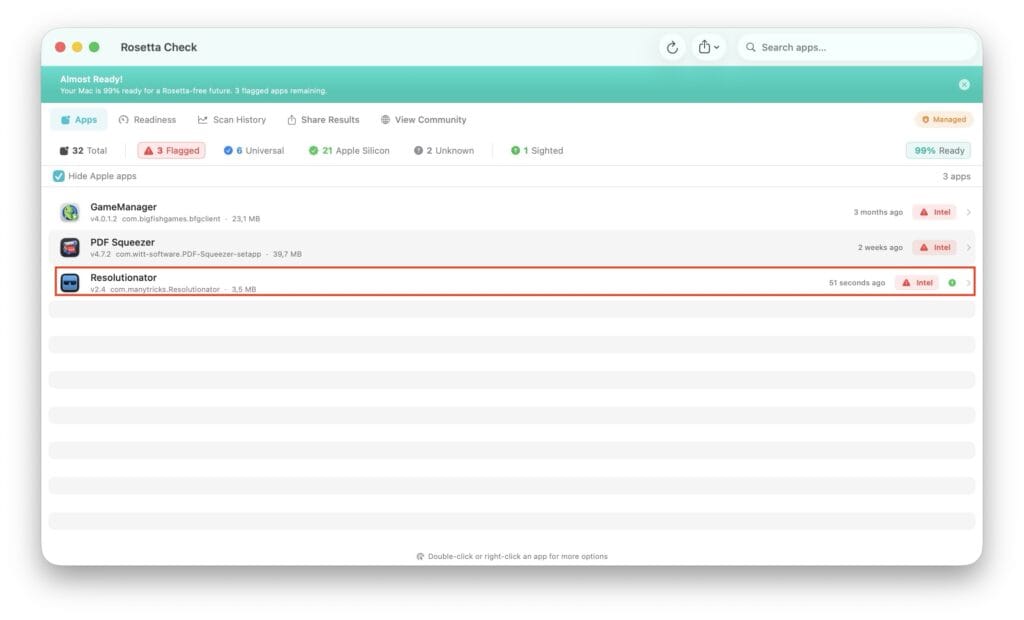Filter by 6 Universal apps
The image size is (1024, 620).
(x=254, y=150)
